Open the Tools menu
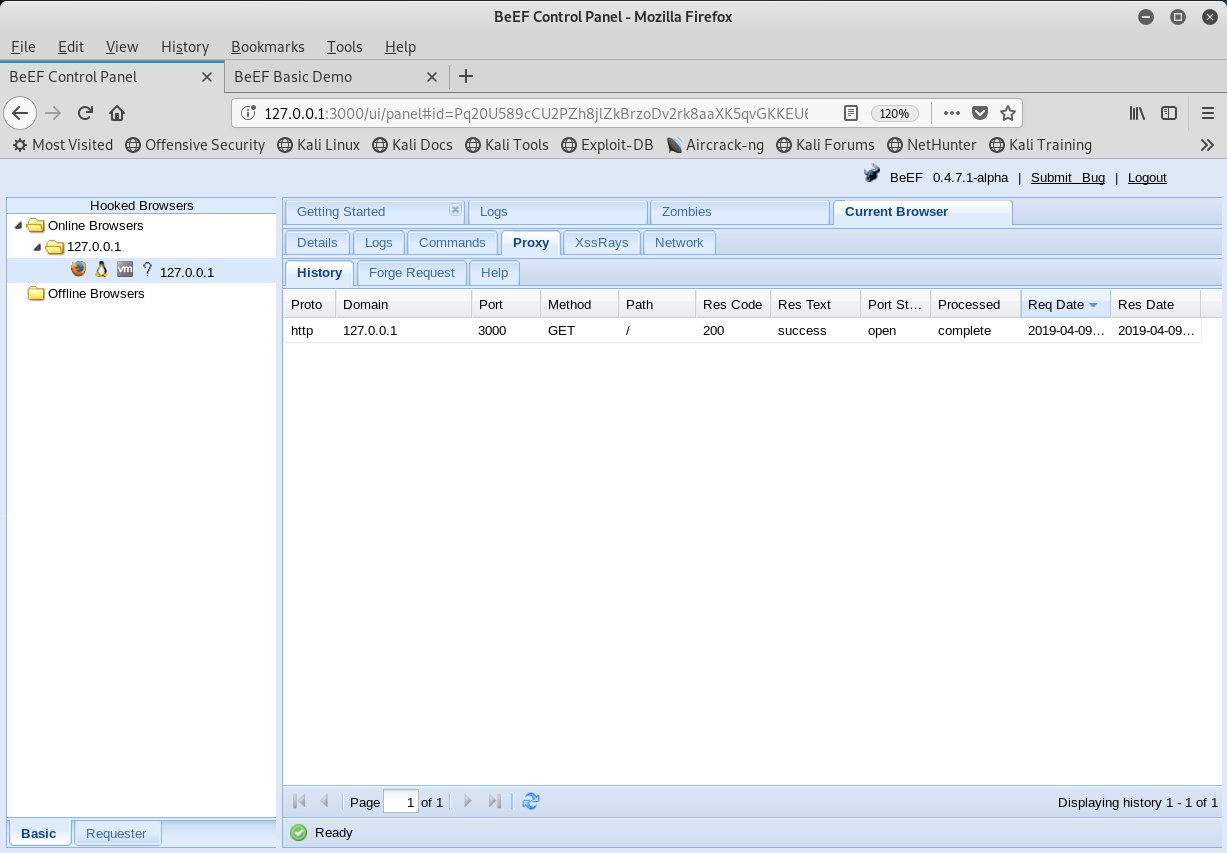The width and height of the screenshot is (1227, 853). tap(345, 47)
